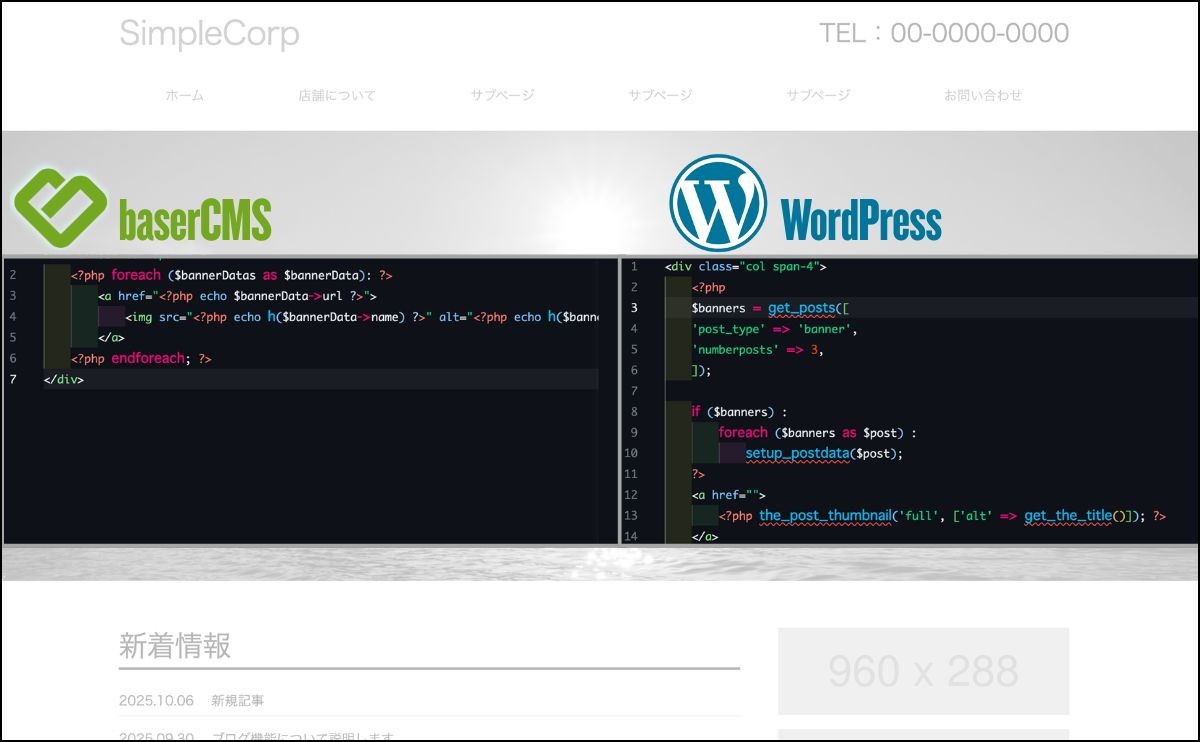
Task: Go to the ホーム menu item
Action: 184,96
